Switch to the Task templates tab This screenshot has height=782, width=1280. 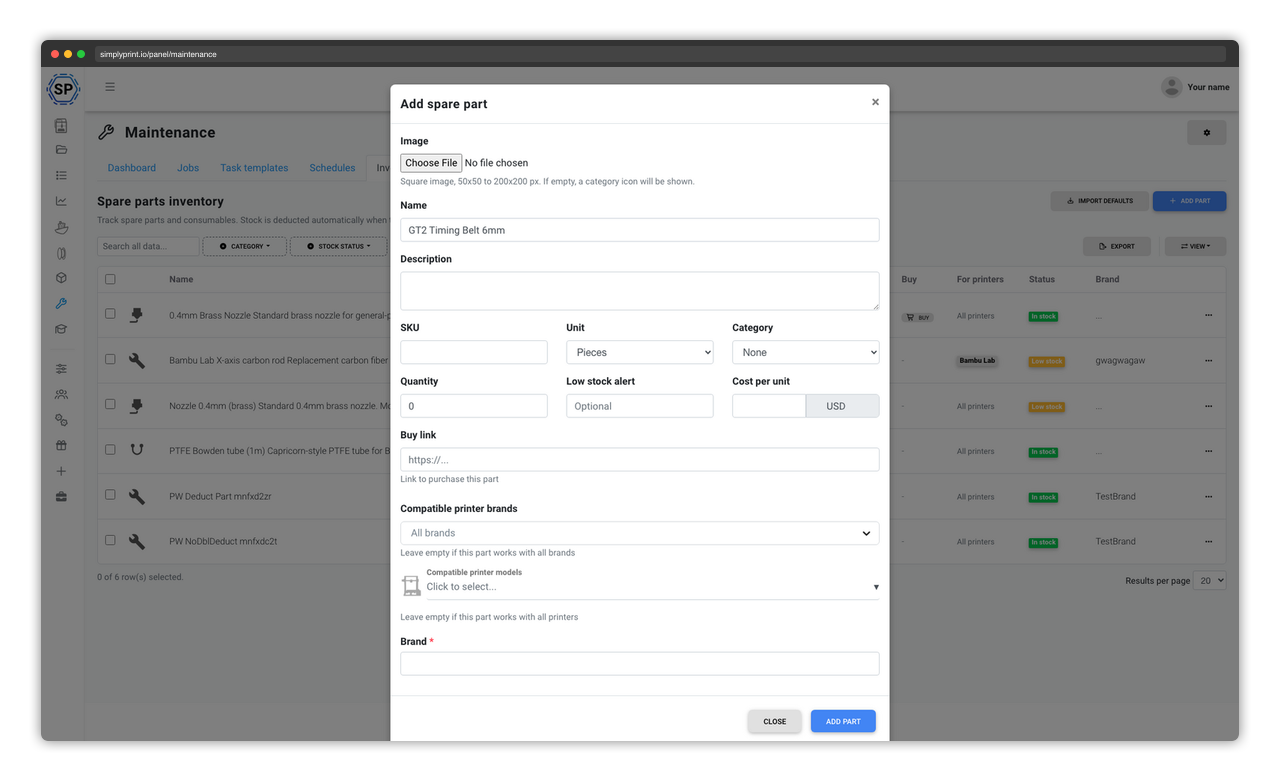(x=254, y=168)
